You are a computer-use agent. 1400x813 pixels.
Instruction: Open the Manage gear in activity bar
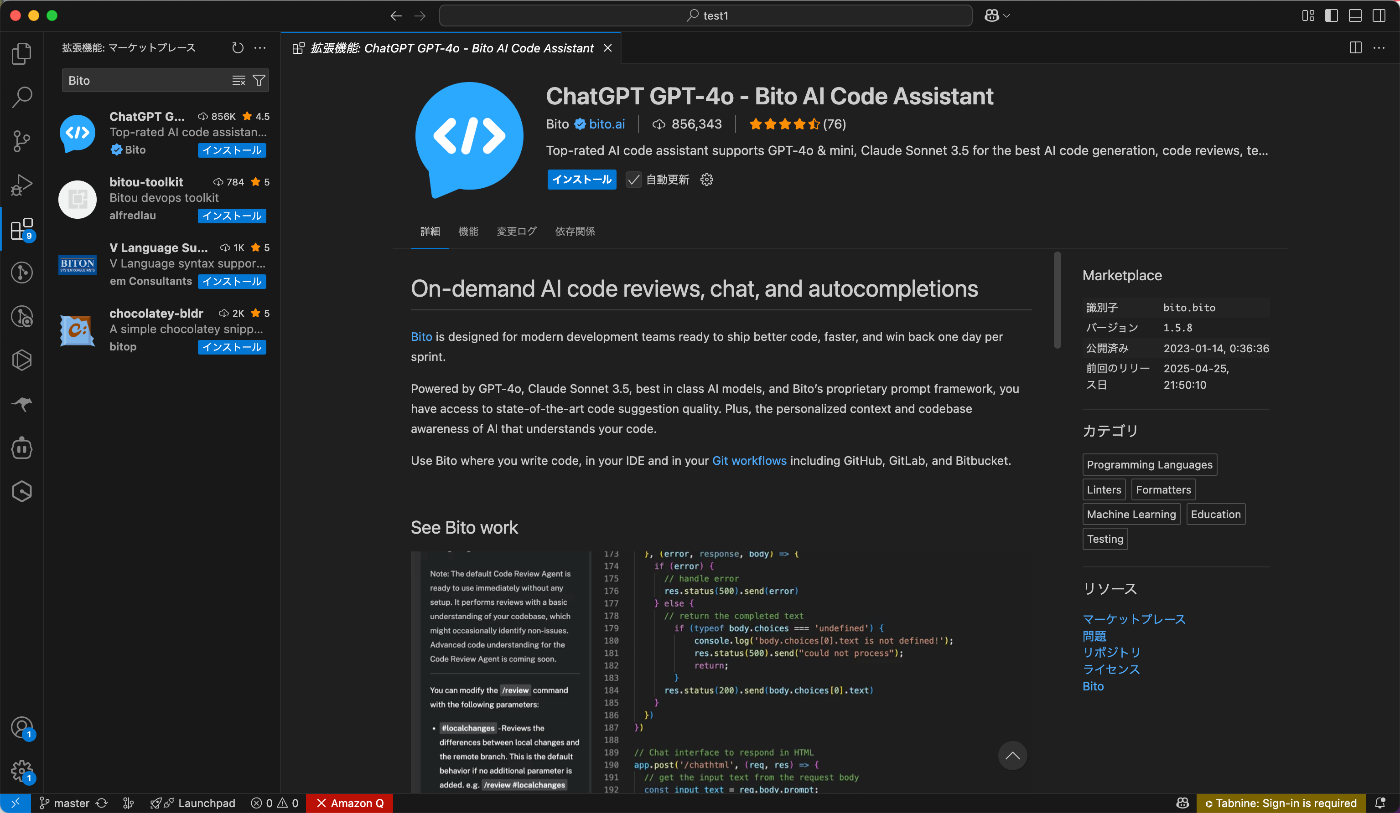pyautogui.click(x=21, y=771)
